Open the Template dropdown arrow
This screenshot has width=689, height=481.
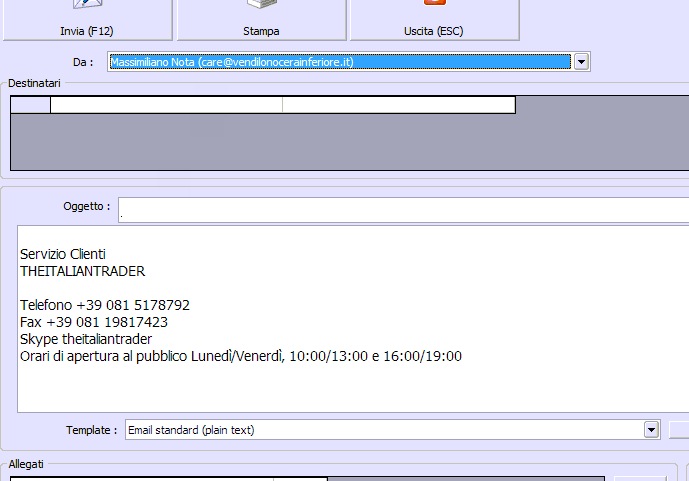[x=651, y=430]
